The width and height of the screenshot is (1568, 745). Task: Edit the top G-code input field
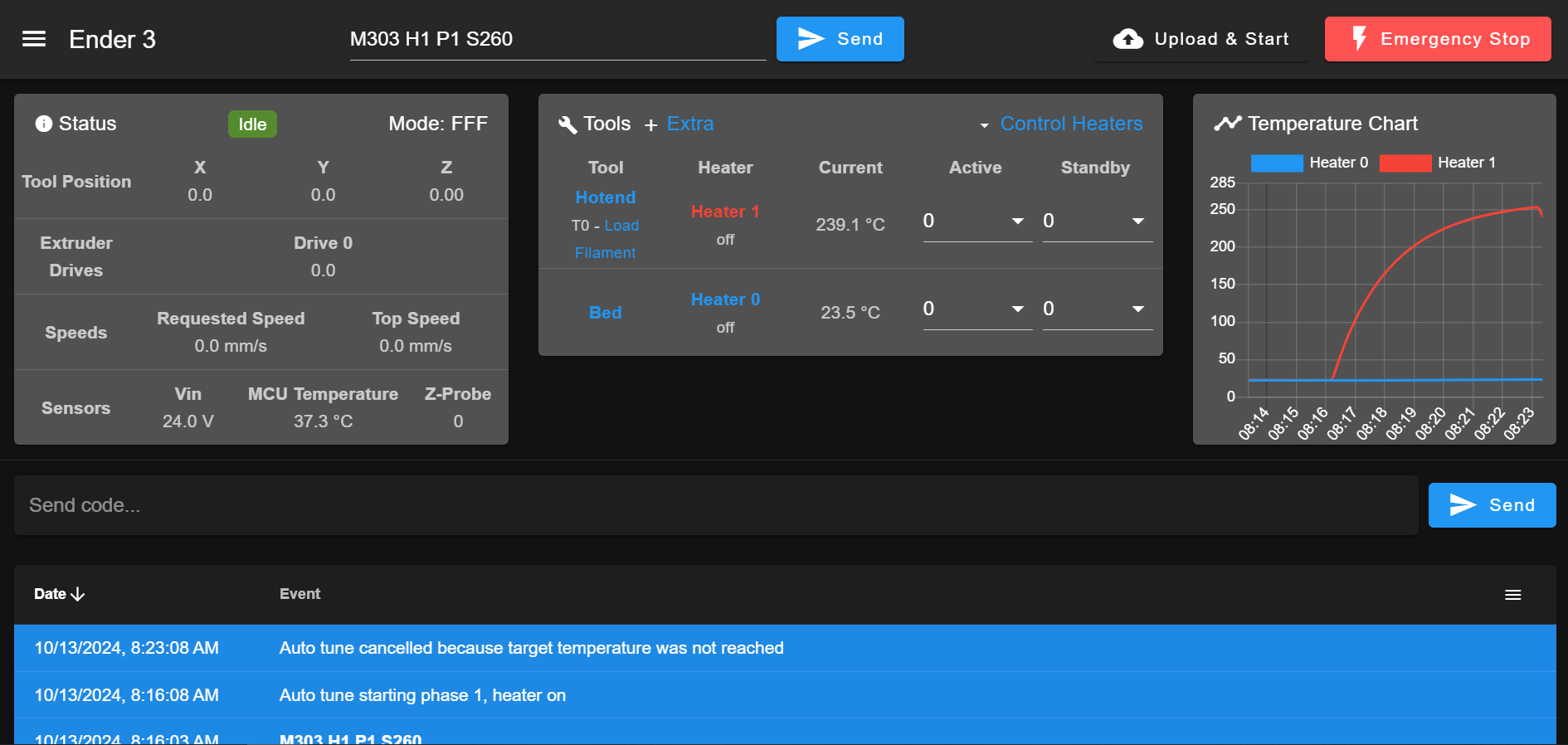pos(558,39)
